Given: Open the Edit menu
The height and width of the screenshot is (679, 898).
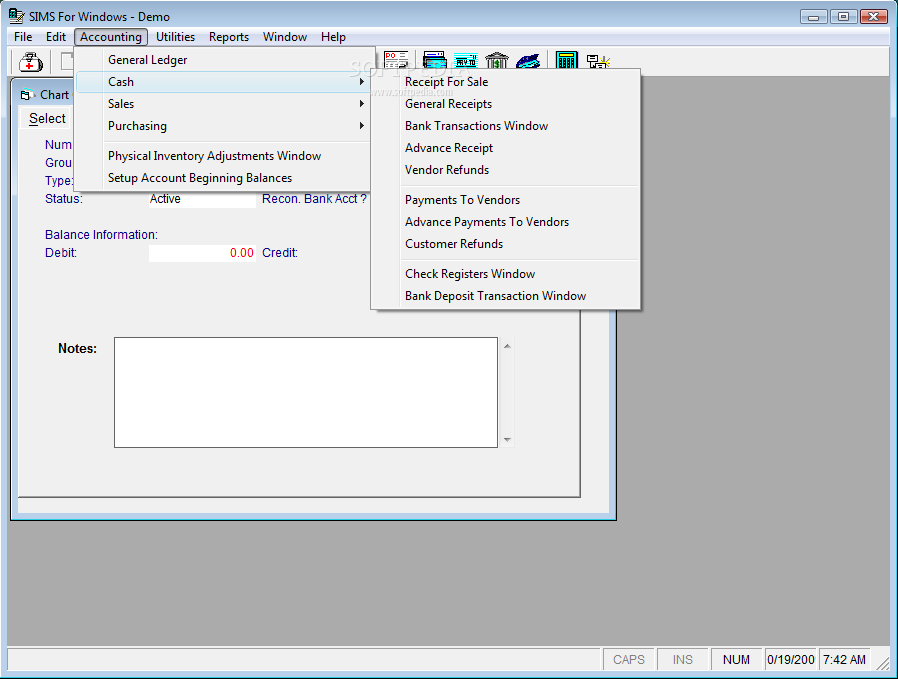Looking at the screenshot, I should point(56,37).
